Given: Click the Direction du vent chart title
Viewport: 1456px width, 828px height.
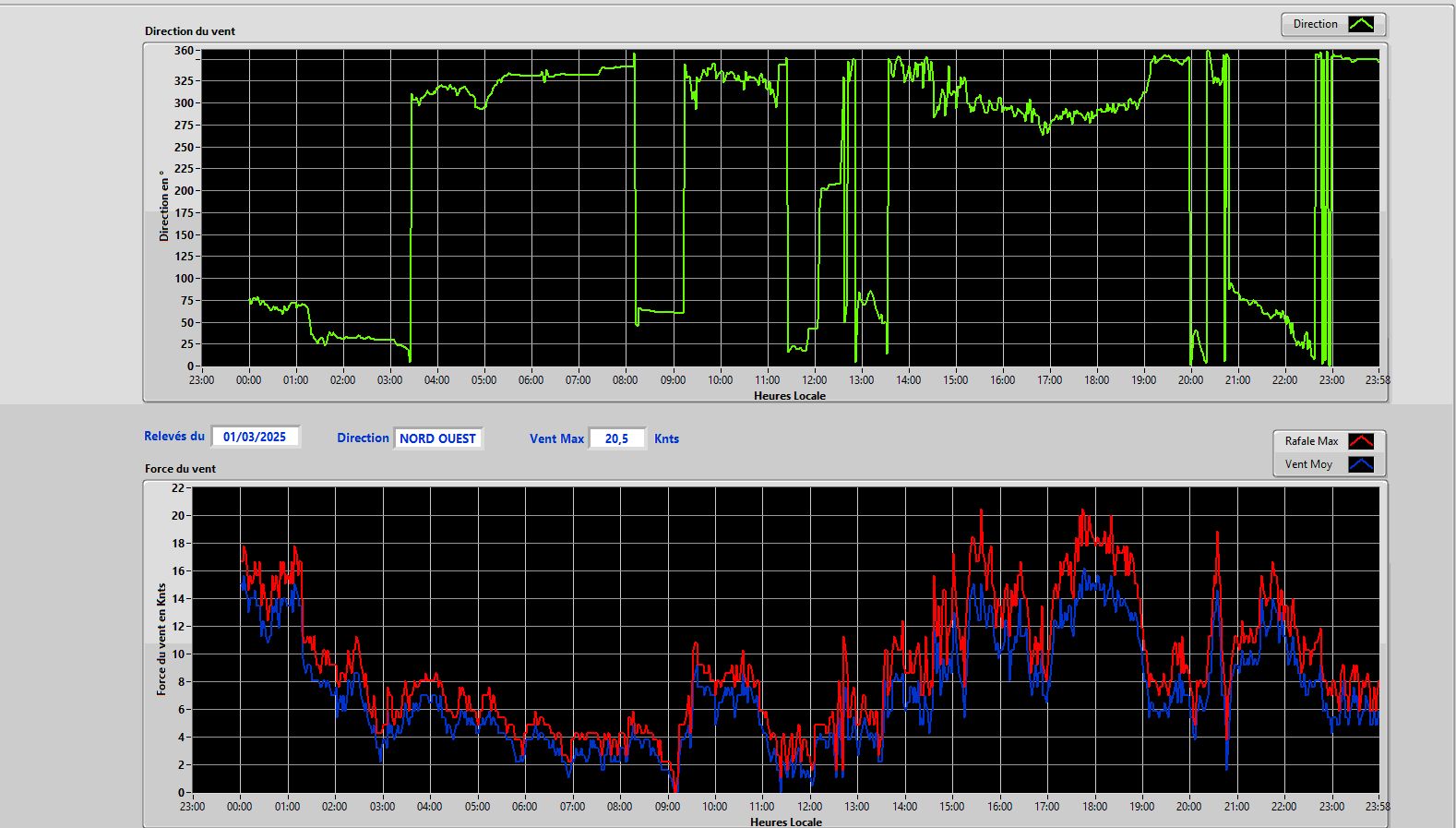Looking at the screenshot, I should click(x=190, y=31).
